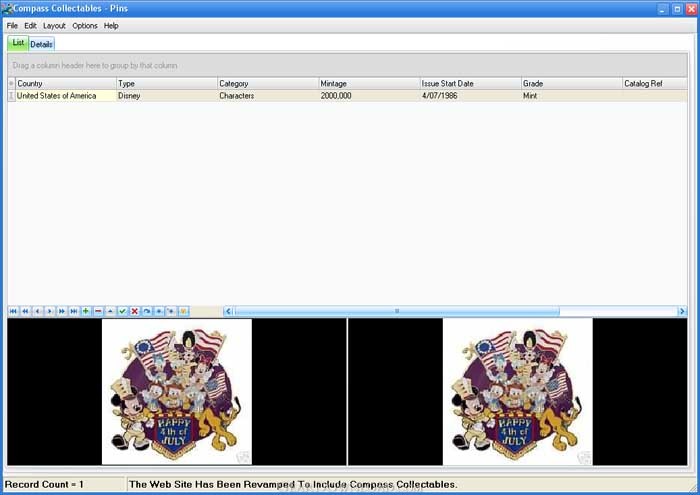Screen dimensions: 700x495
Task: Open the Help menu
Action: pyautogui.click(x=111, y=26)
